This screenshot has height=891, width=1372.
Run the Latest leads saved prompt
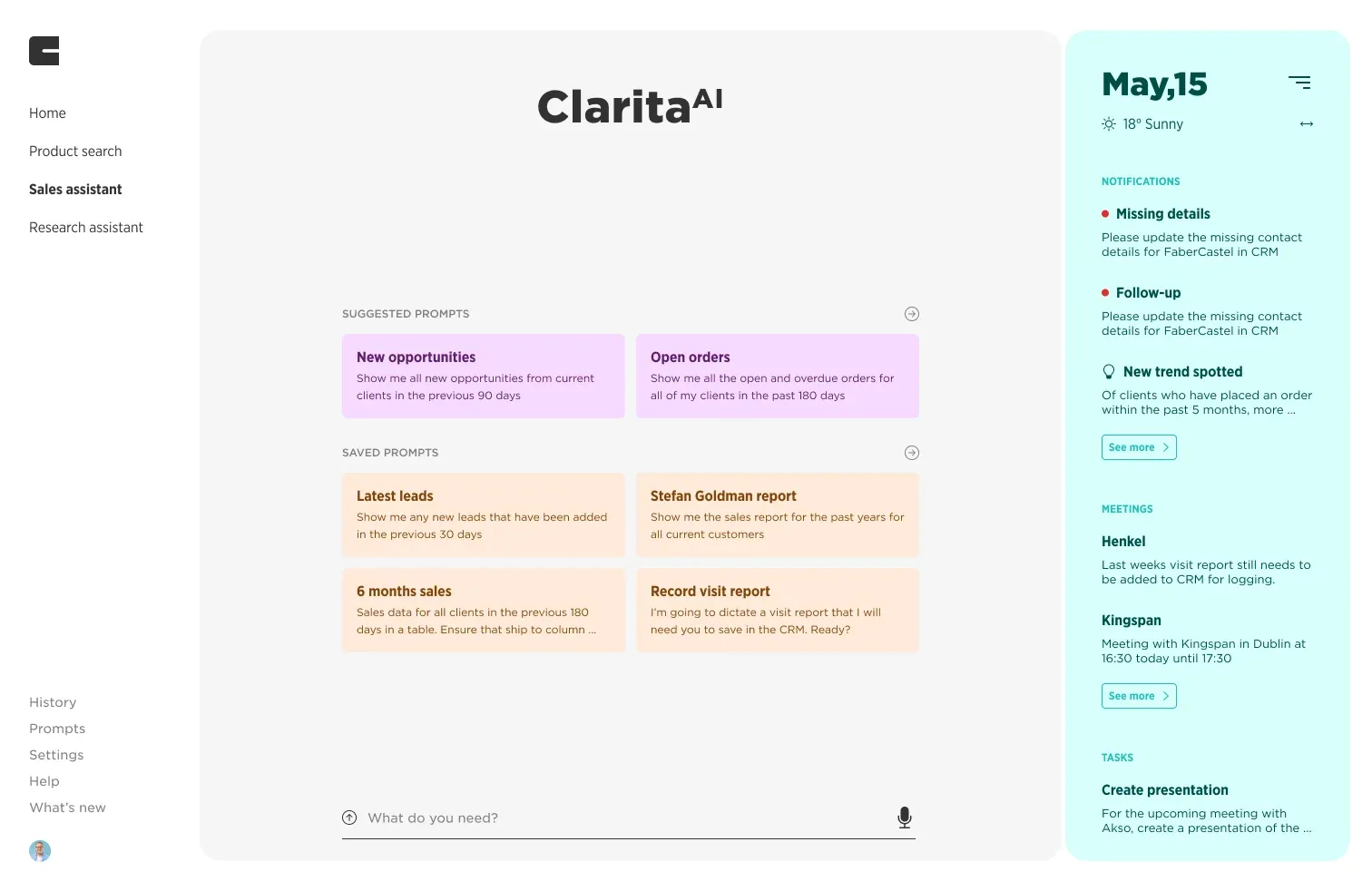click(484, 514)
